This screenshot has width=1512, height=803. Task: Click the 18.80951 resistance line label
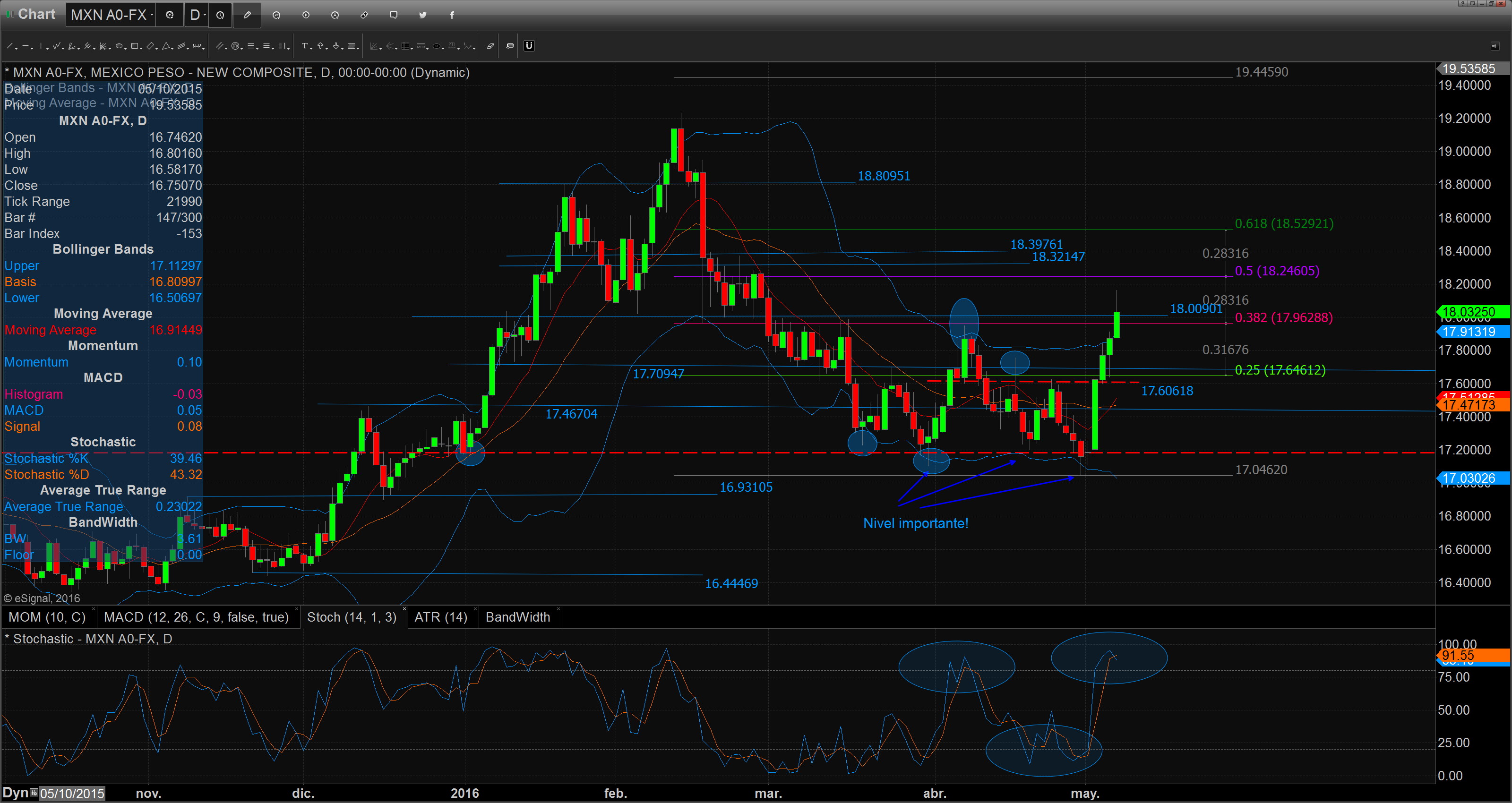pos(884,176)
